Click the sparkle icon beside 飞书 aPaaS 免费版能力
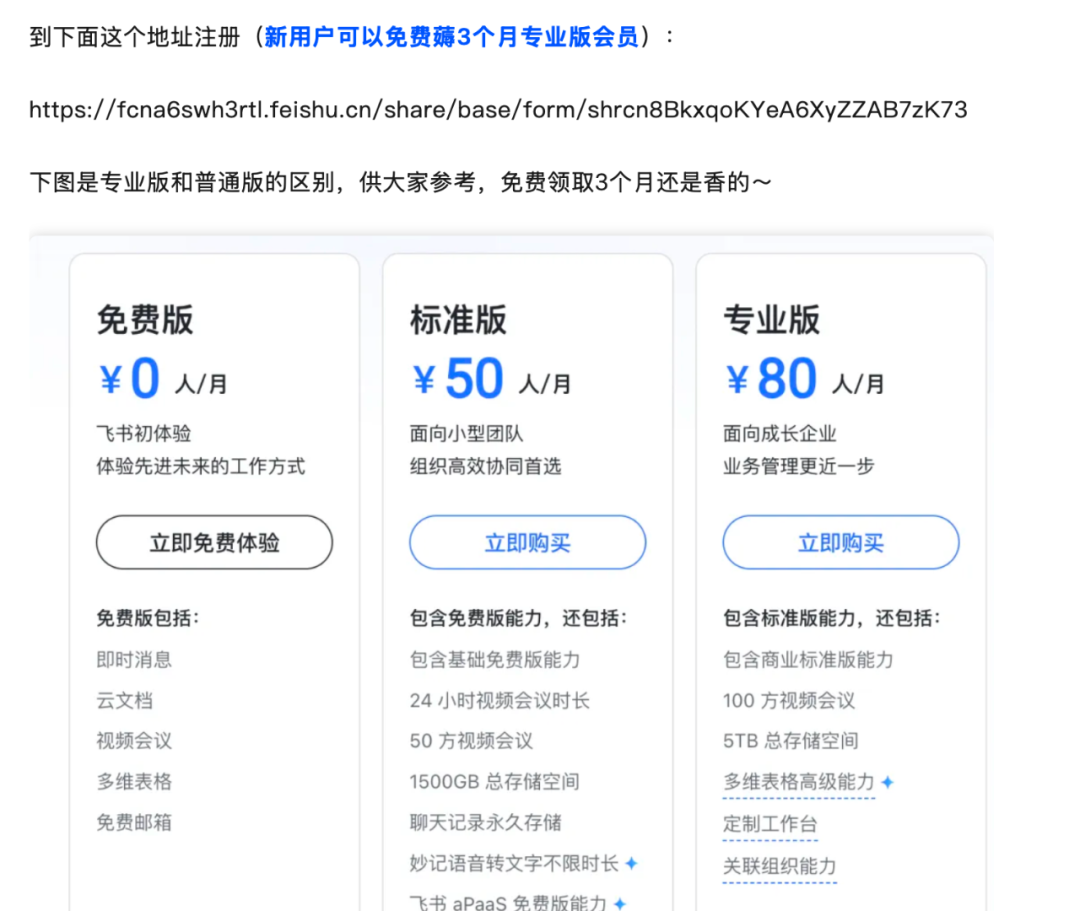Screen dimensions: 1080x911 620,903
